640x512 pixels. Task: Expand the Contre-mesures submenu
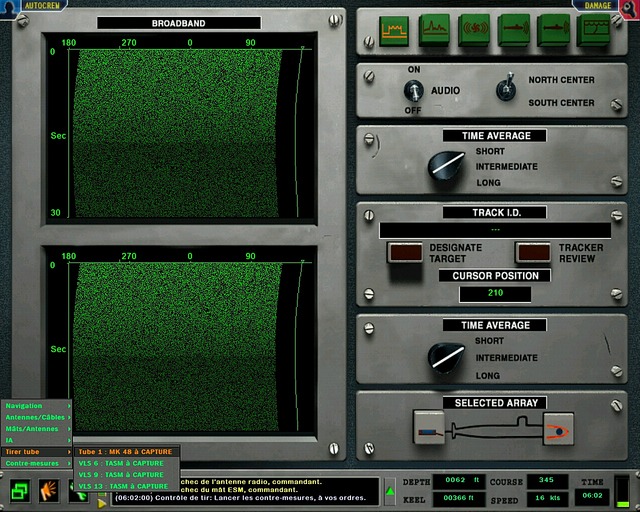pos(36,463)
